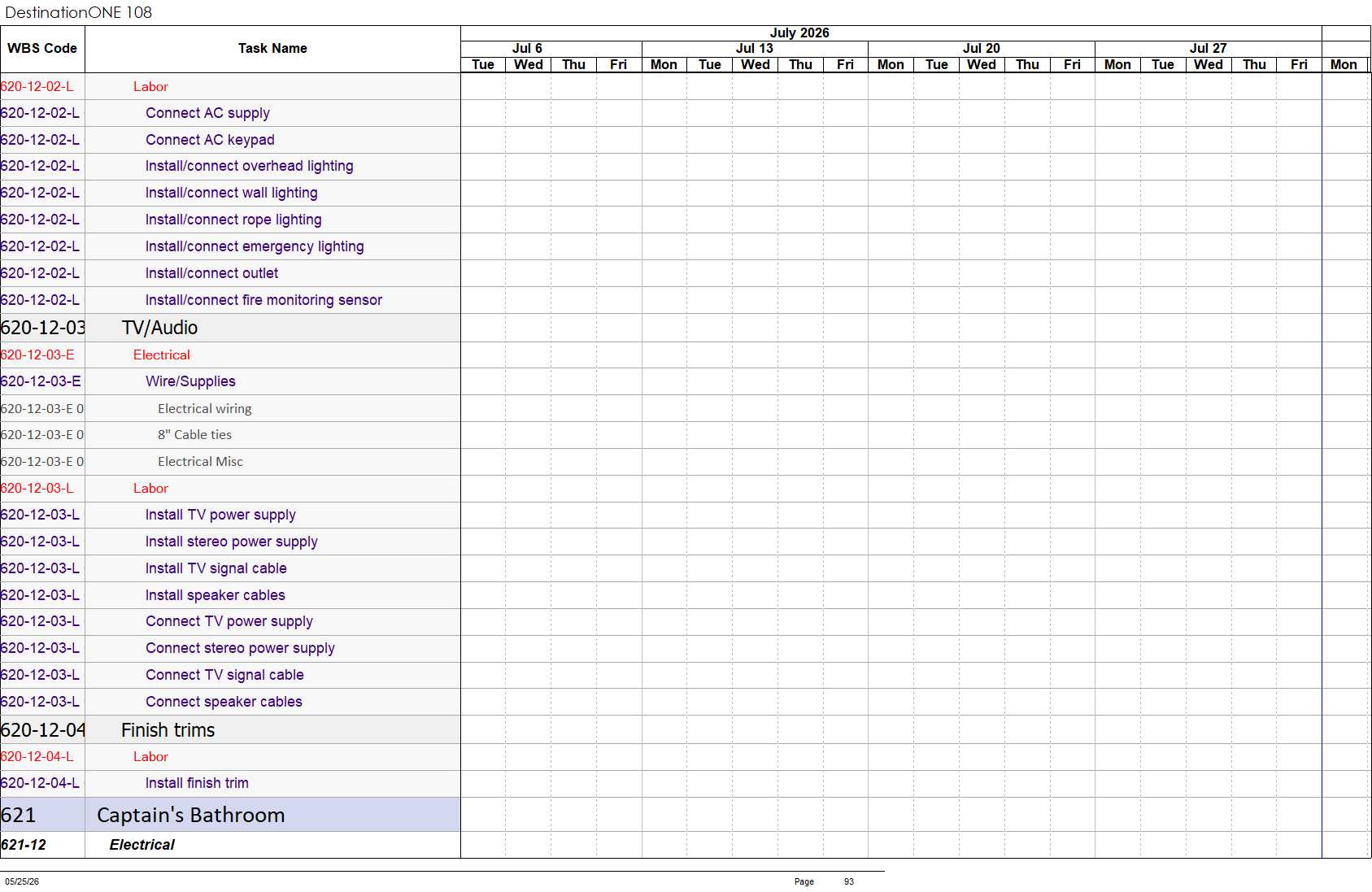
Task: Click the 620-12-04 WBS code cell
Action: tap(42, 730)
